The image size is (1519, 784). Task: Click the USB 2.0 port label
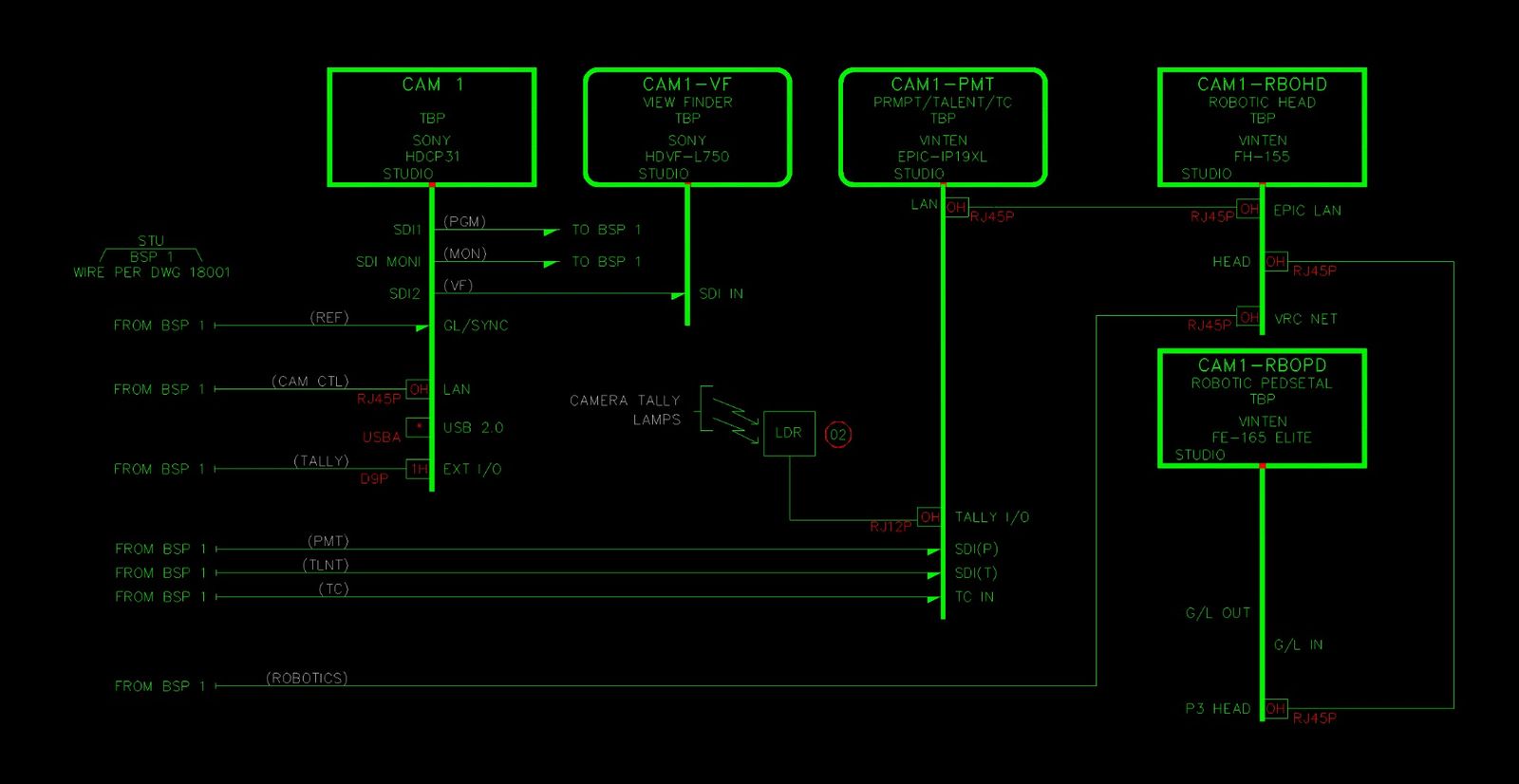(x=473, y=428)
